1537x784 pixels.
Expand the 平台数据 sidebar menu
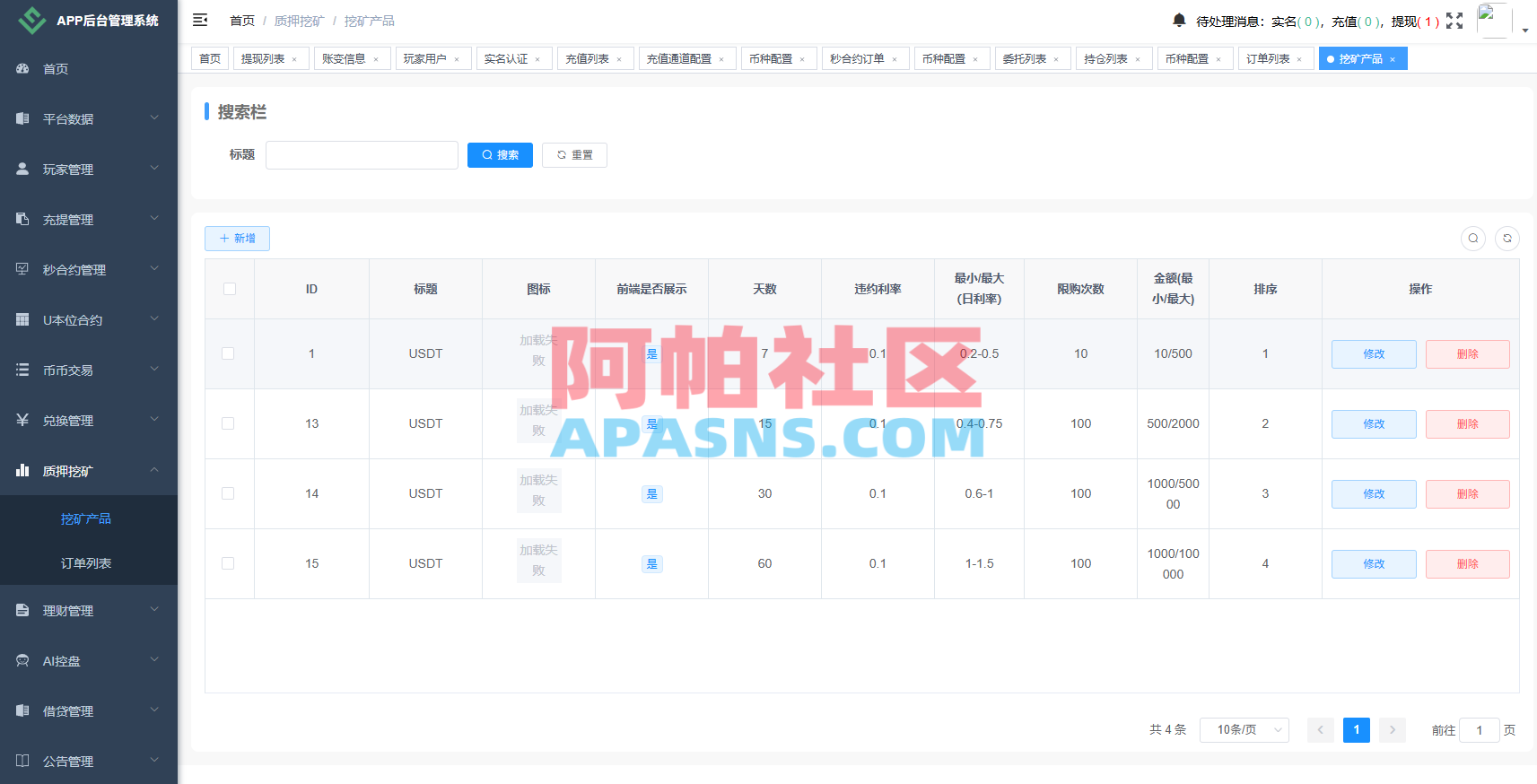(x=89, y=119)
